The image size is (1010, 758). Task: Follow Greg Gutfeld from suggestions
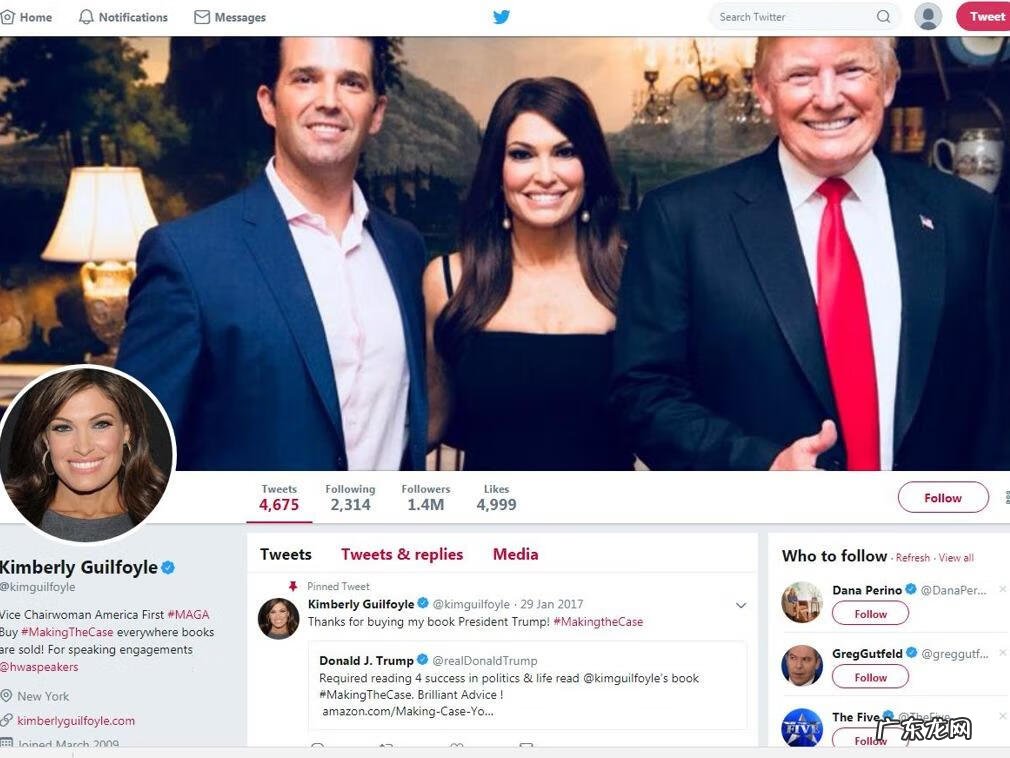[x=870, y=677]
